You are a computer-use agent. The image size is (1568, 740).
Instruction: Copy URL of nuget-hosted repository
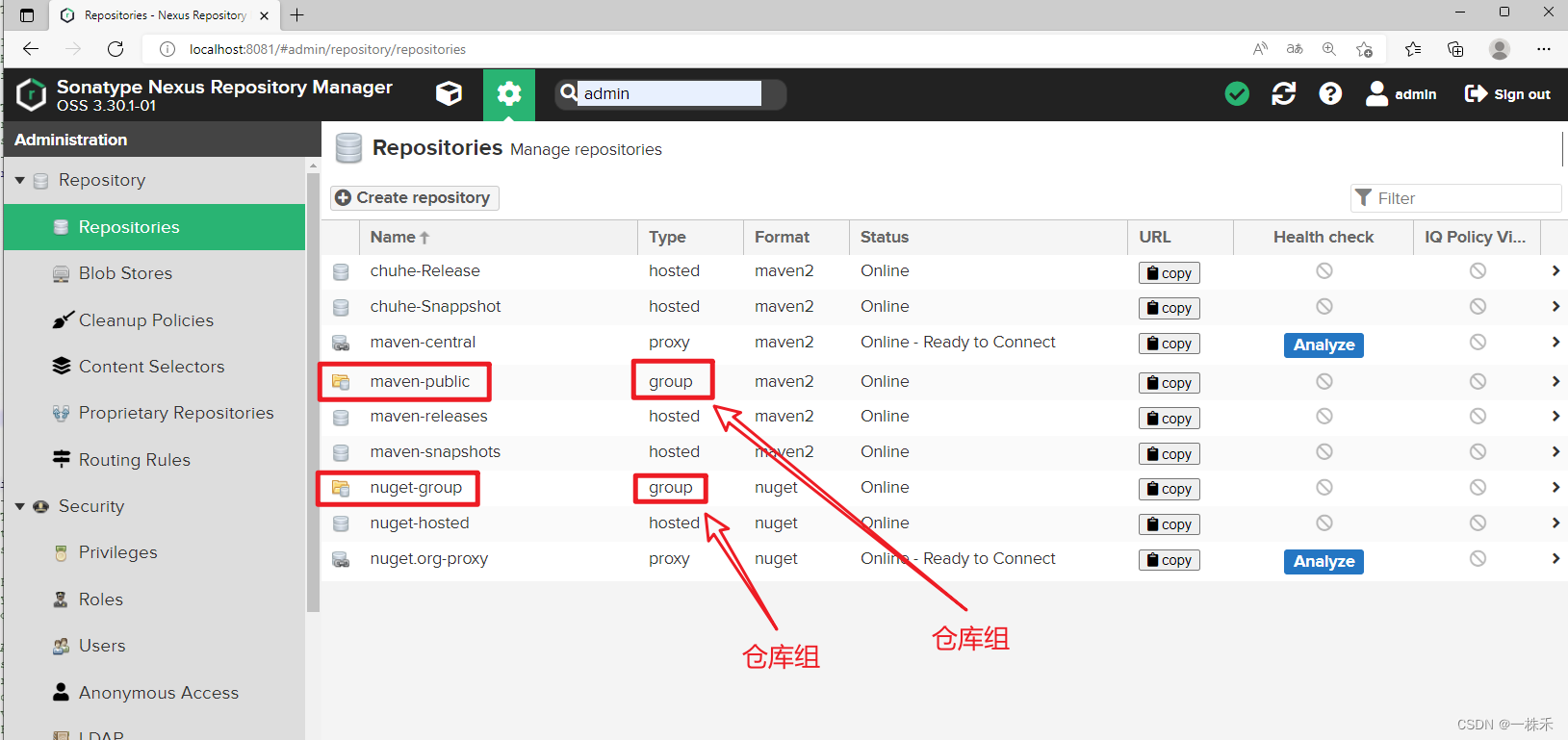click(1169, 524)
